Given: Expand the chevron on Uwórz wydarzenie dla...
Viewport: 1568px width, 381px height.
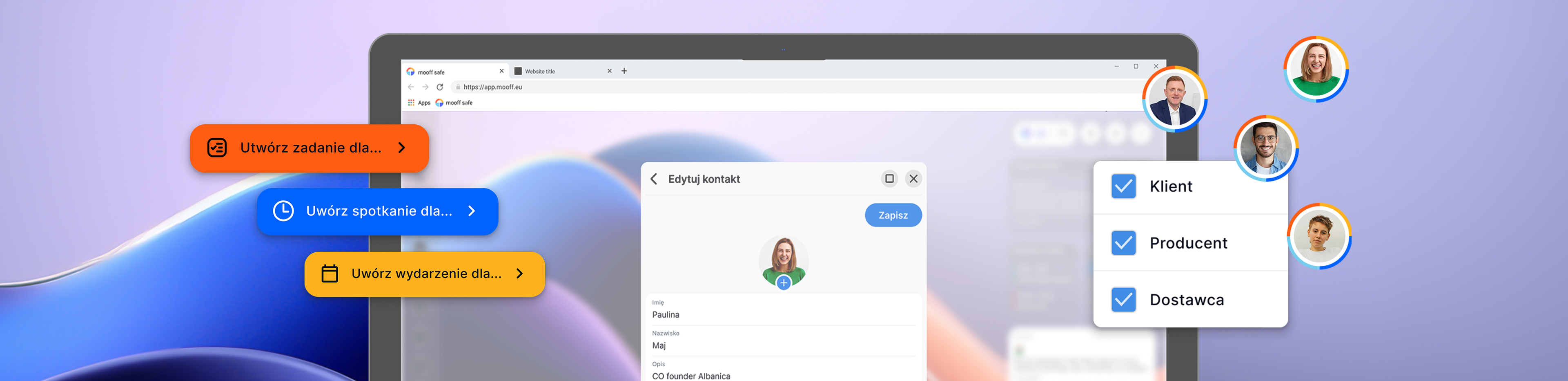Looking at the screenshot, I should 519,274.
